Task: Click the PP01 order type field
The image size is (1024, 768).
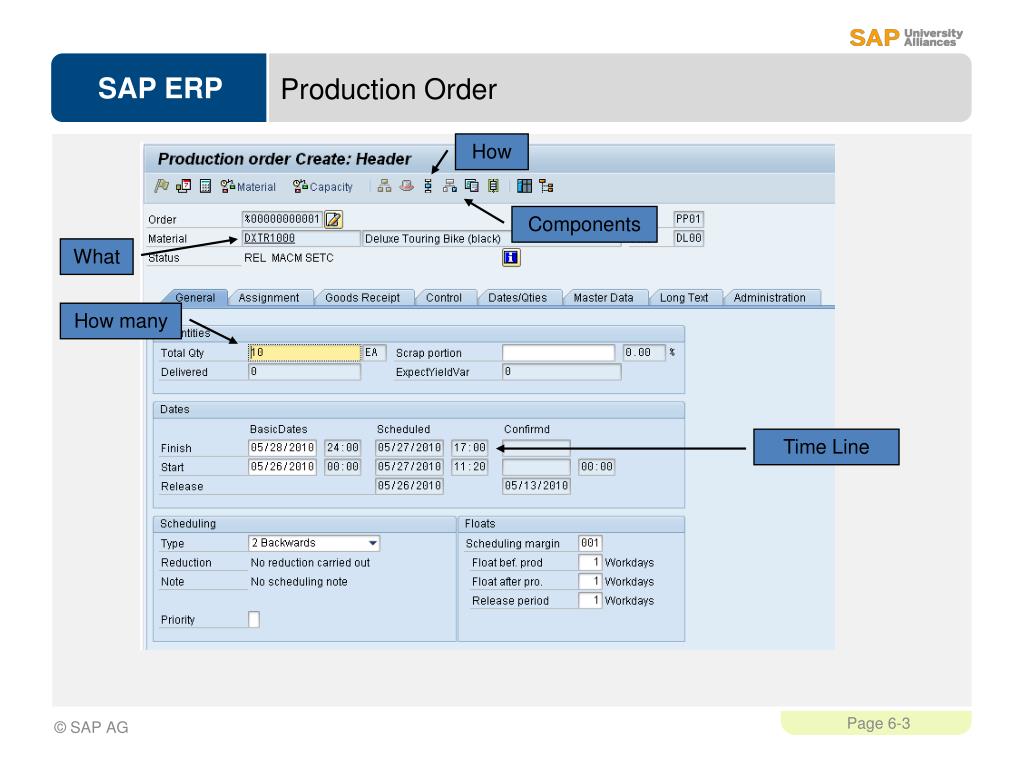Action: [x=688, y=219]
